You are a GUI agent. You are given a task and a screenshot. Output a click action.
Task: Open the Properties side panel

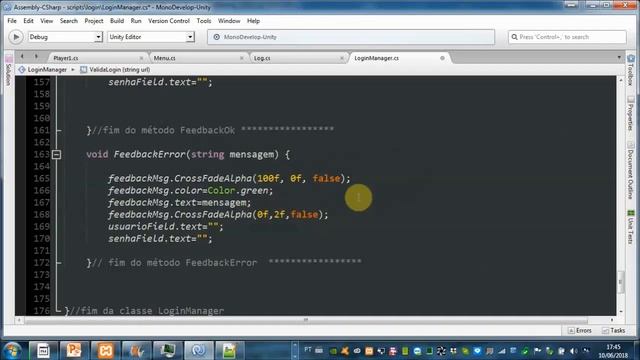[631, 114]
